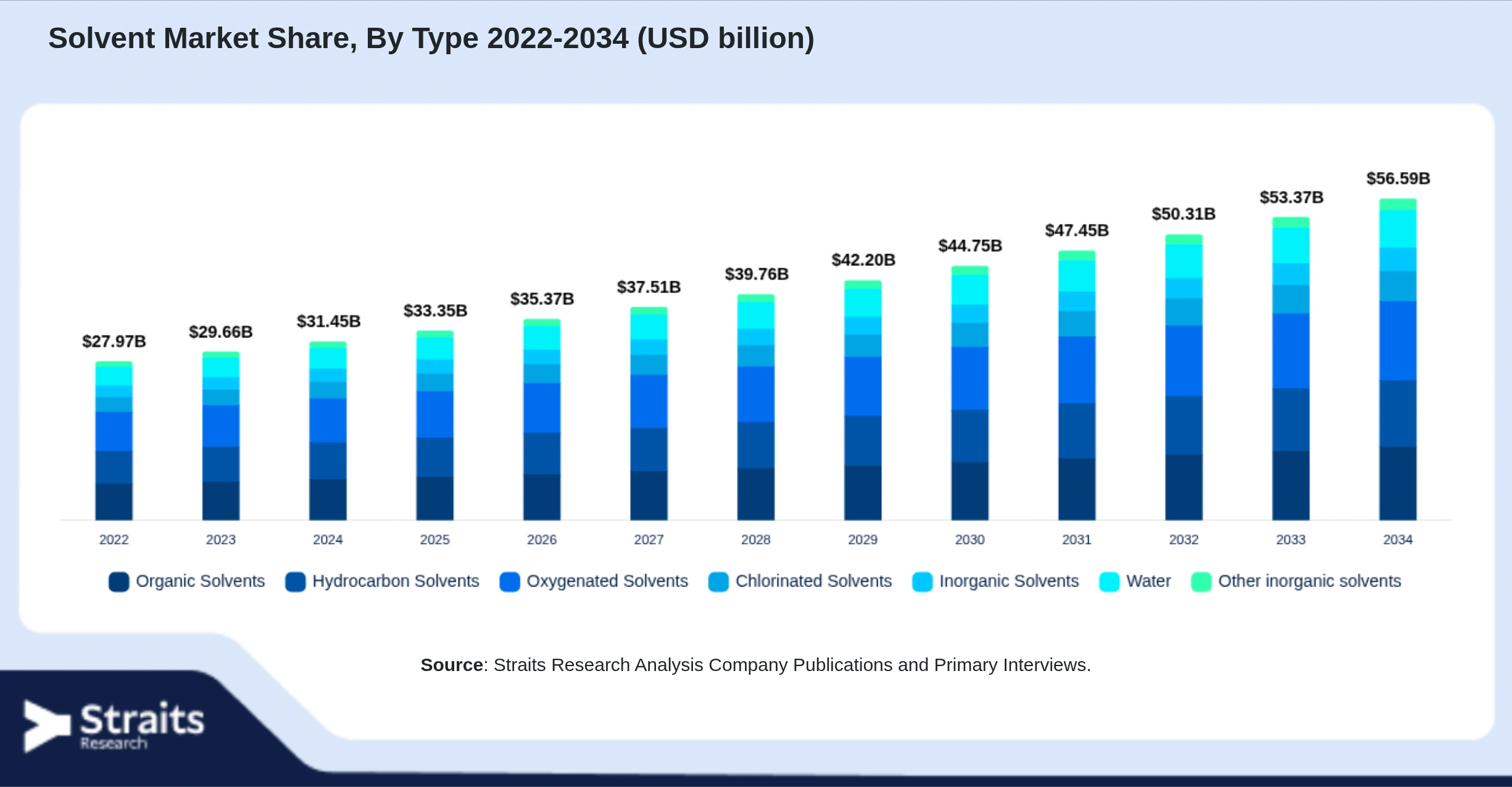
Task: Click the 2022 stacked bar
Action: pyautogui.click(x=114, y=441)
